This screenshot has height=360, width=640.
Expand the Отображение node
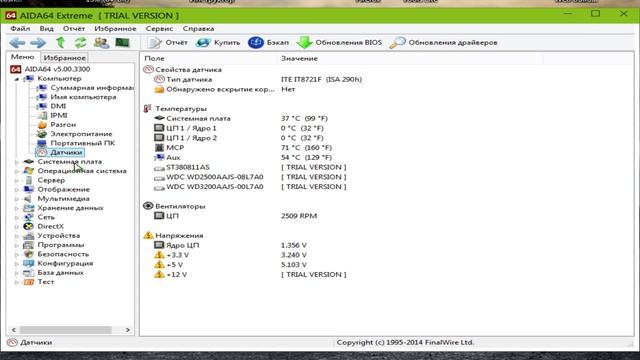coord(17,190)
